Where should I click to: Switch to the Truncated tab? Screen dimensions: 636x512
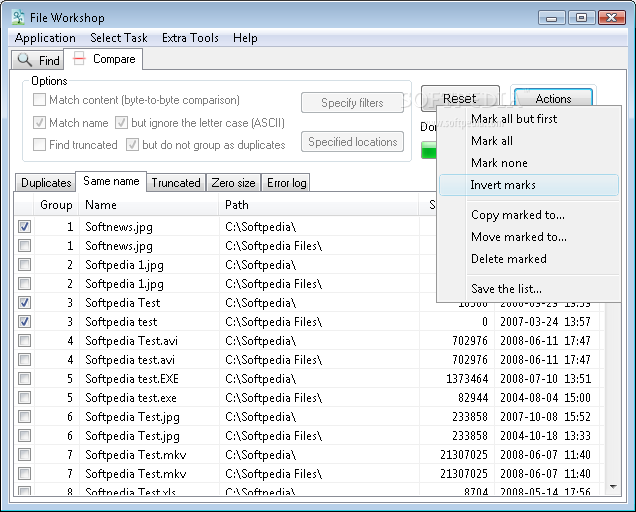[176, 183]
